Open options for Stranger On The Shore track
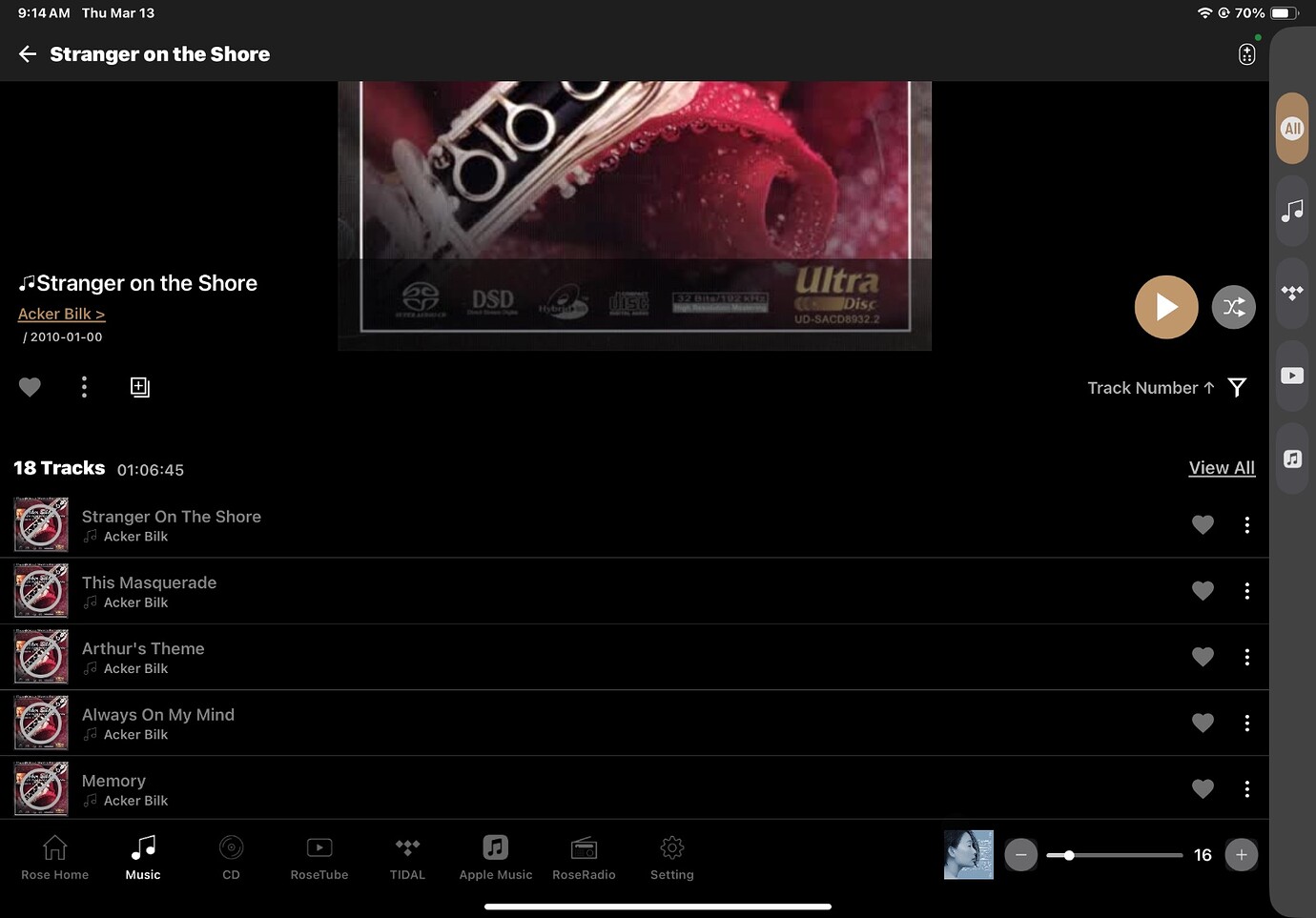Image resolution: width=1316 pixels, height=918 pixels. click(1246, 525)
